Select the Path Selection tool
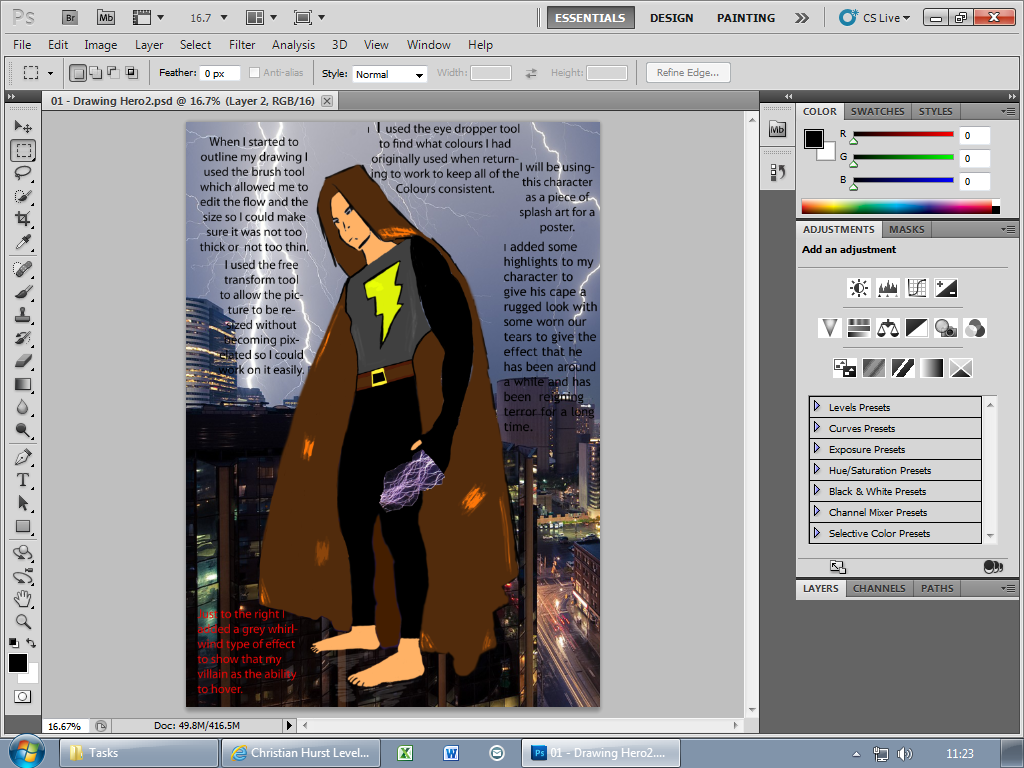Image resolution: width=1024 pixels, height=768 pixels. (23, 503)
